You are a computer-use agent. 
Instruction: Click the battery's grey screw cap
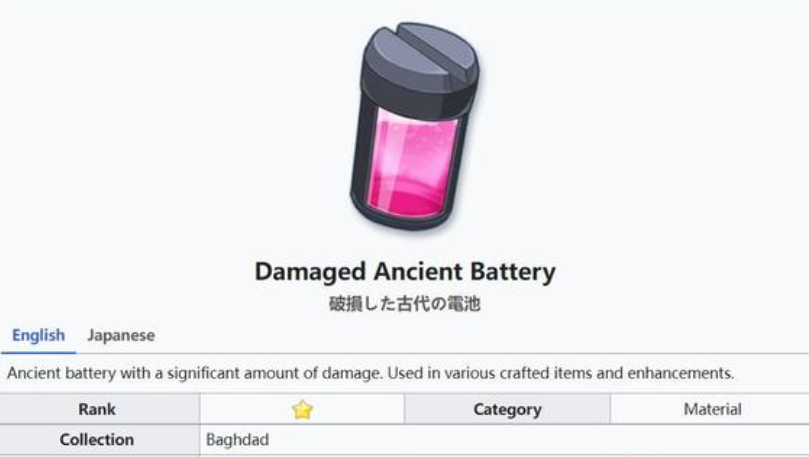(420, 67)
